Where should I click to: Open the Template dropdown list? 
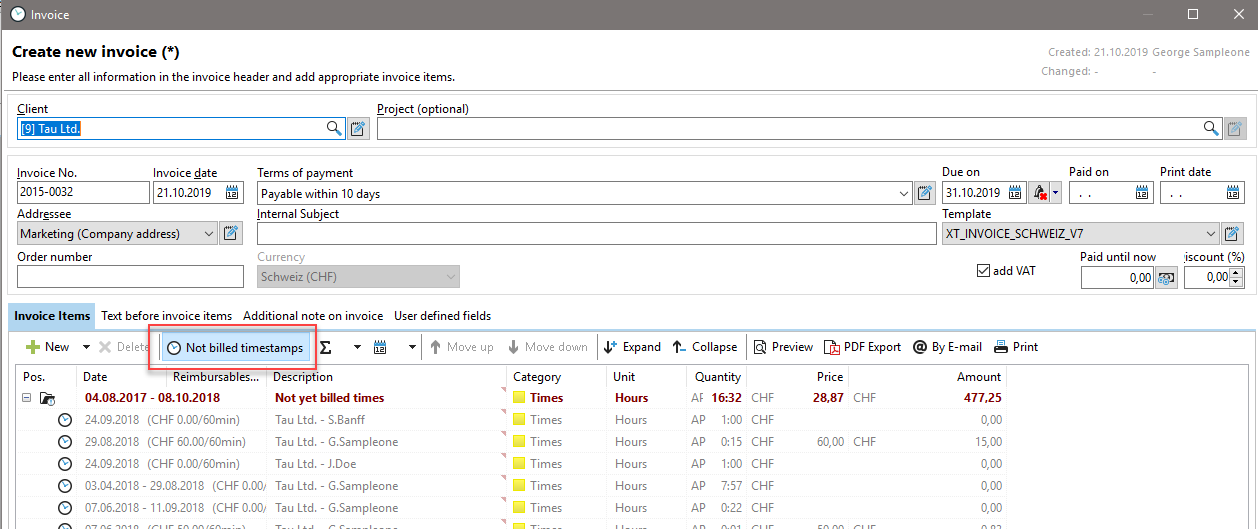click(1211, 234)
